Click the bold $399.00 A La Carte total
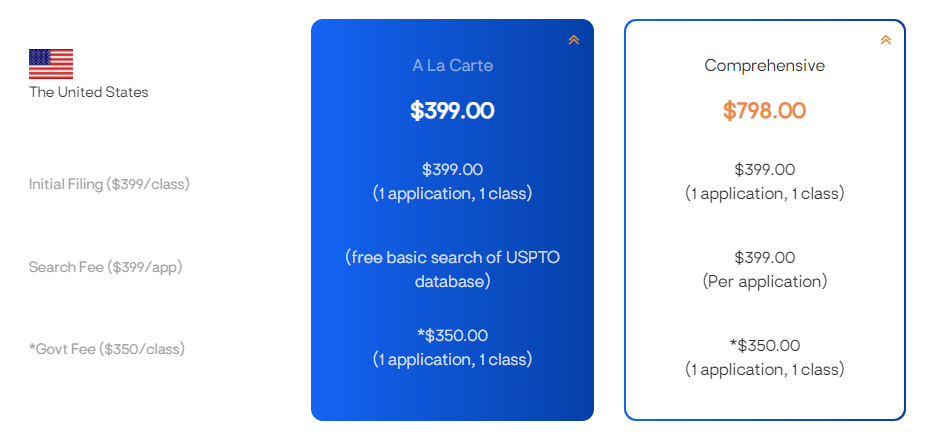 click(452, 111)
